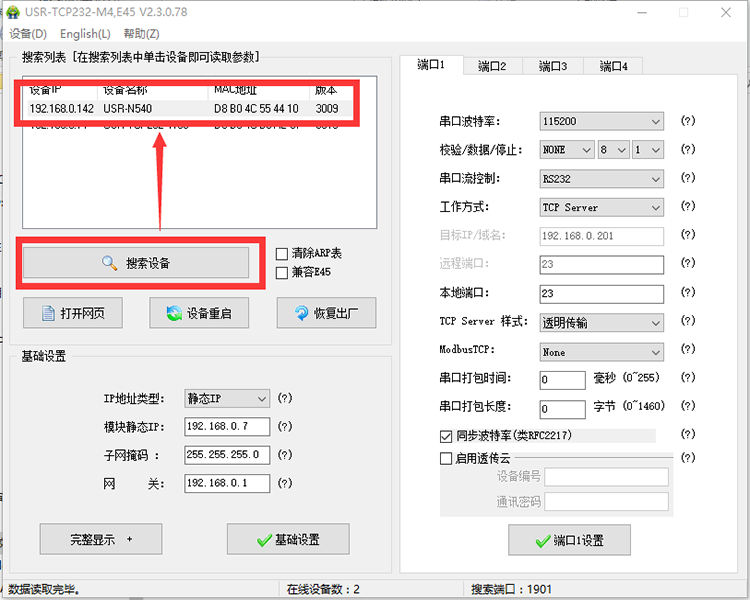
Task: Click the Restore Factory (恢复出厂) button
Action: tap(326, 313)
